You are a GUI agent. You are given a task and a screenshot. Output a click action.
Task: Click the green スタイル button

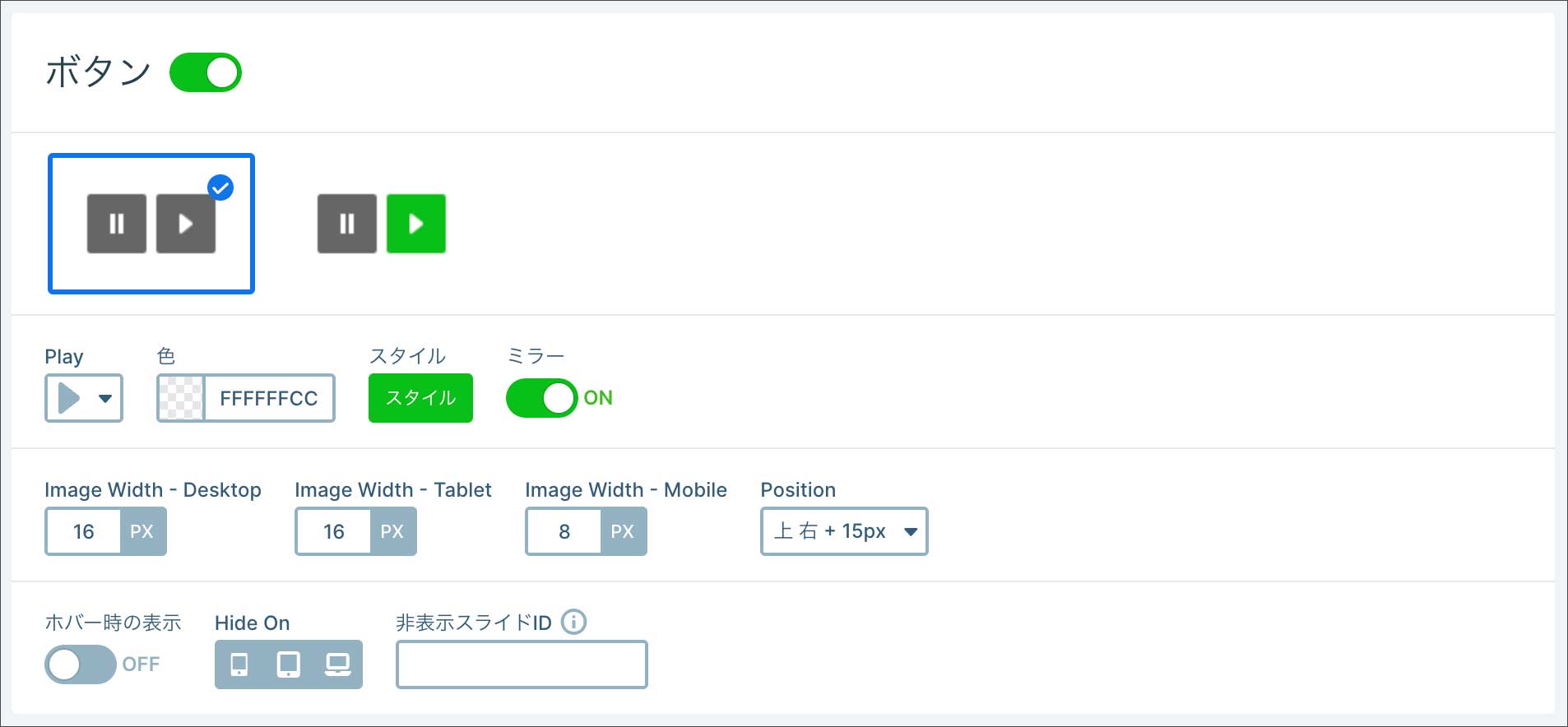pos(420,398)
